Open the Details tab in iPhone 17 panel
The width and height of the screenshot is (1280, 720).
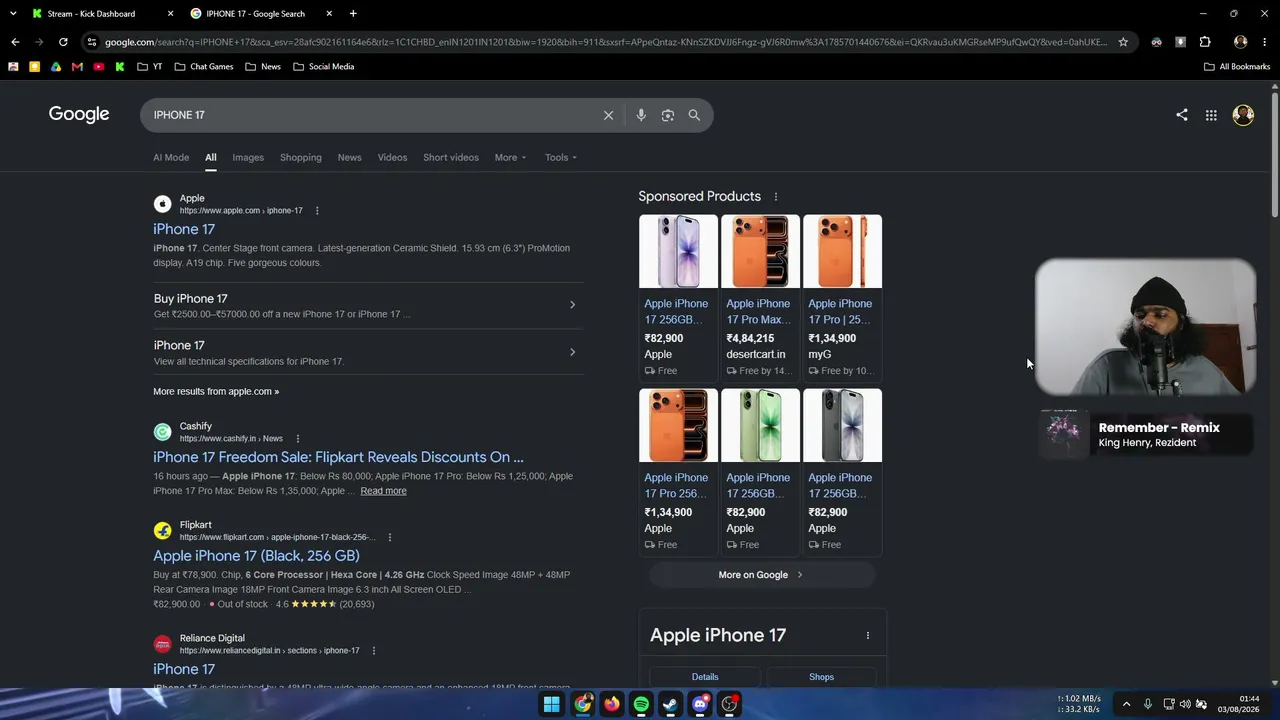(x=705, y=677)
